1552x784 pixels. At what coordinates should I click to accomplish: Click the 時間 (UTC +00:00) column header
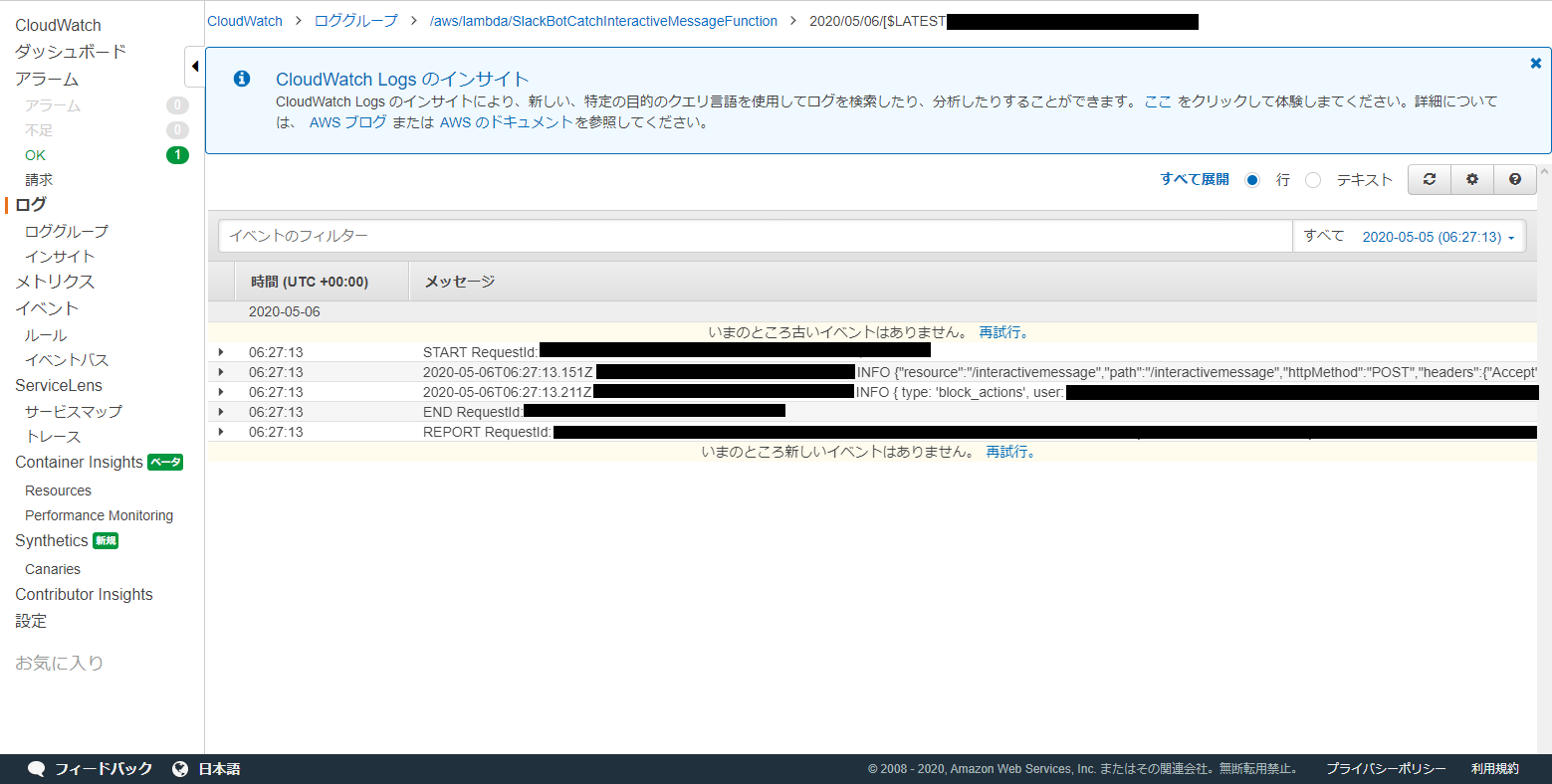coord(310,282)
